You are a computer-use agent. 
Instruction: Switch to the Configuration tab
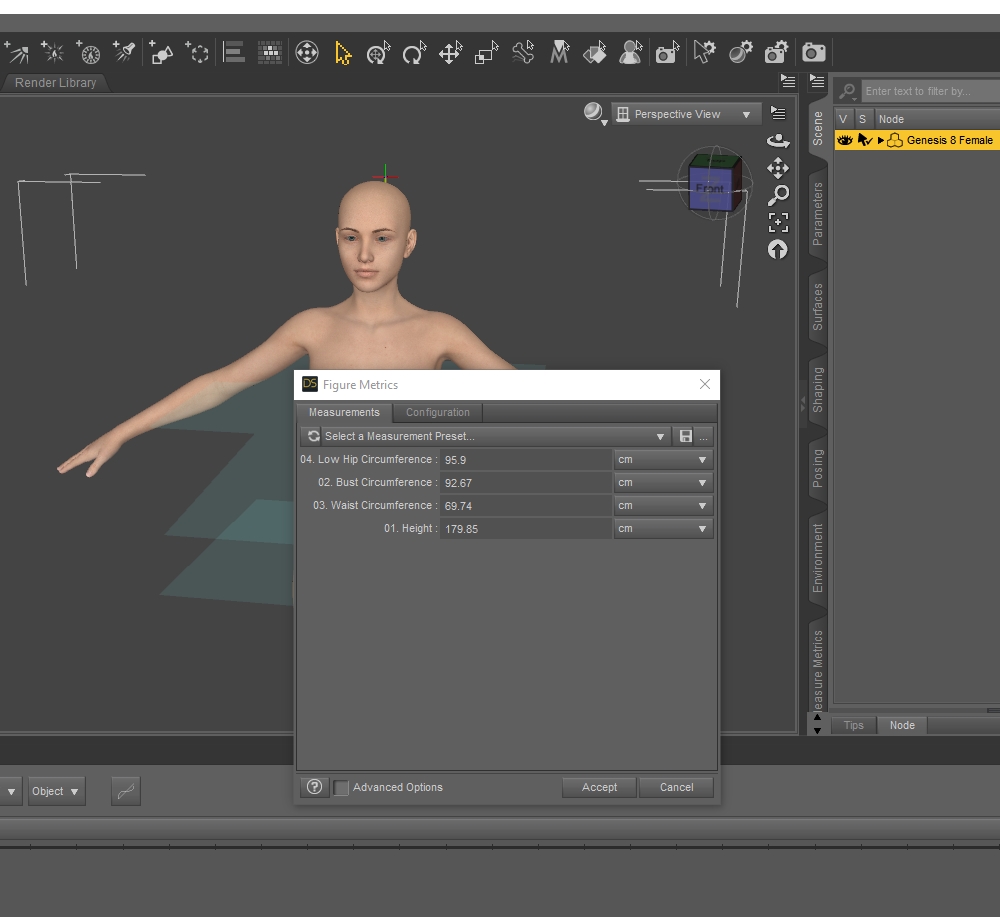click(x=437, y=412)
